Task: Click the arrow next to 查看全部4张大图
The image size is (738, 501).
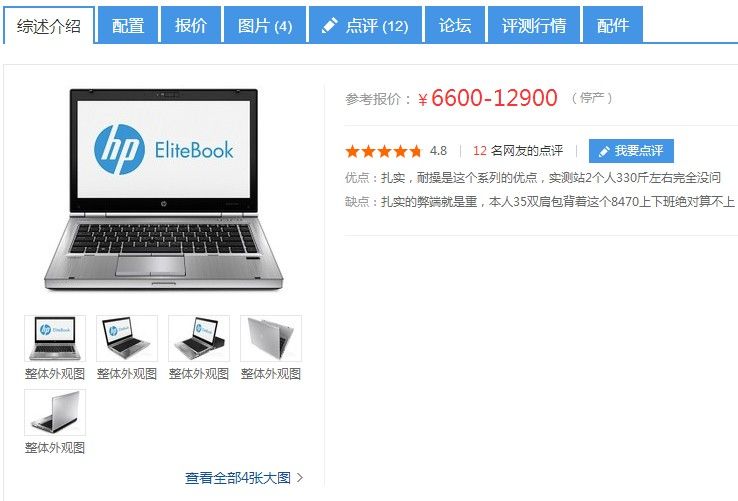Action: pyautogui.click(x=300, y=478)
